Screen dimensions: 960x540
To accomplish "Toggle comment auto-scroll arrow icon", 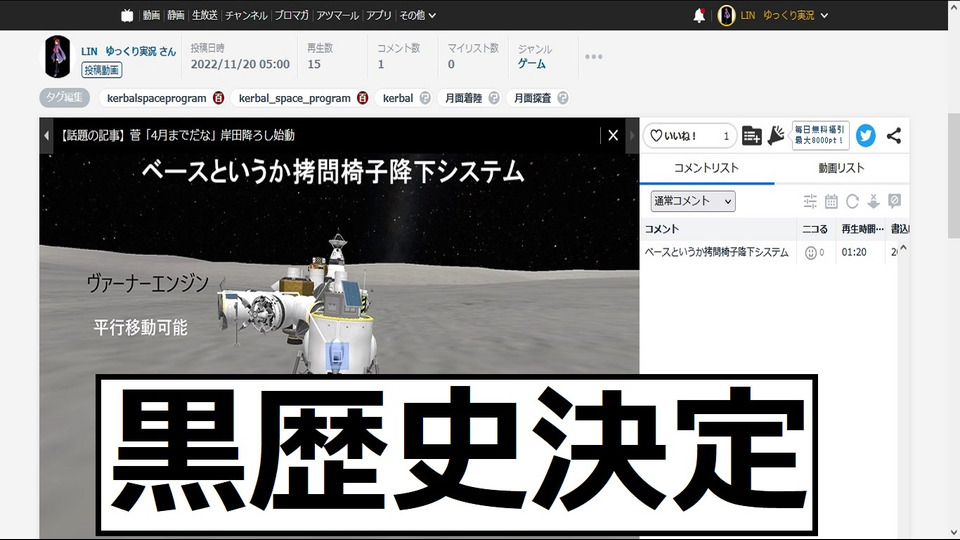I will click(873, 201).
